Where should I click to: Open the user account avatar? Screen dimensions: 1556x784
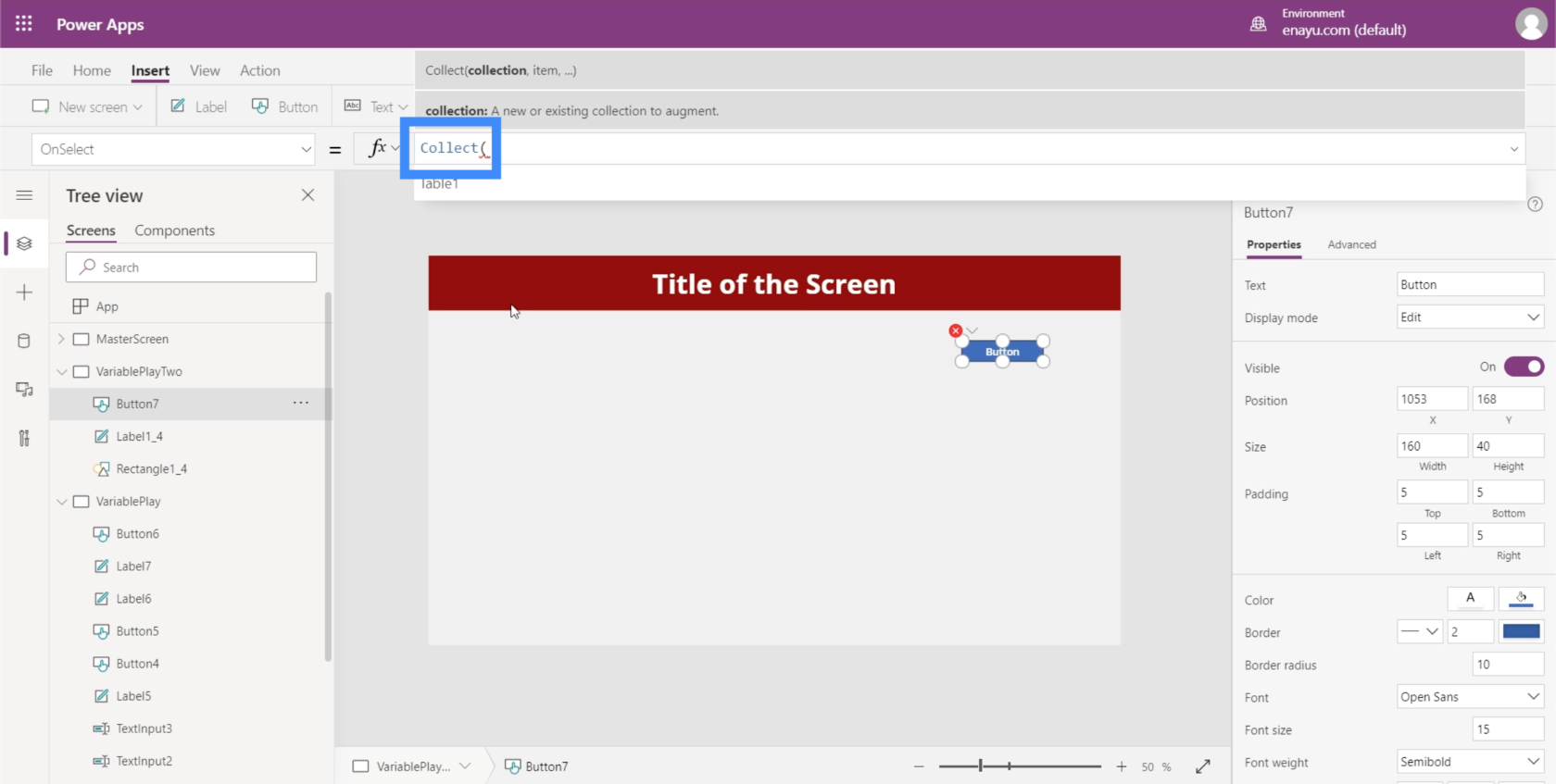1530,24
